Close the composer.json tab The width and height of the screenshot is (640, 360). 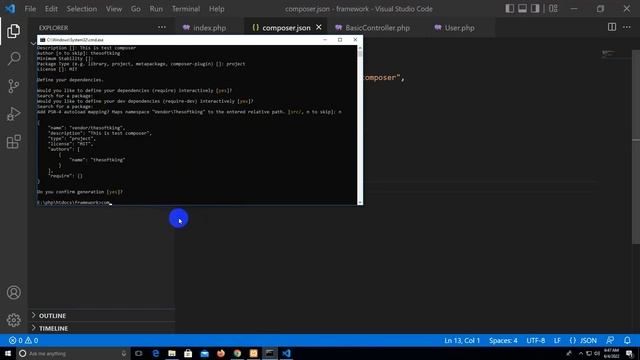[x=319, y=27]
